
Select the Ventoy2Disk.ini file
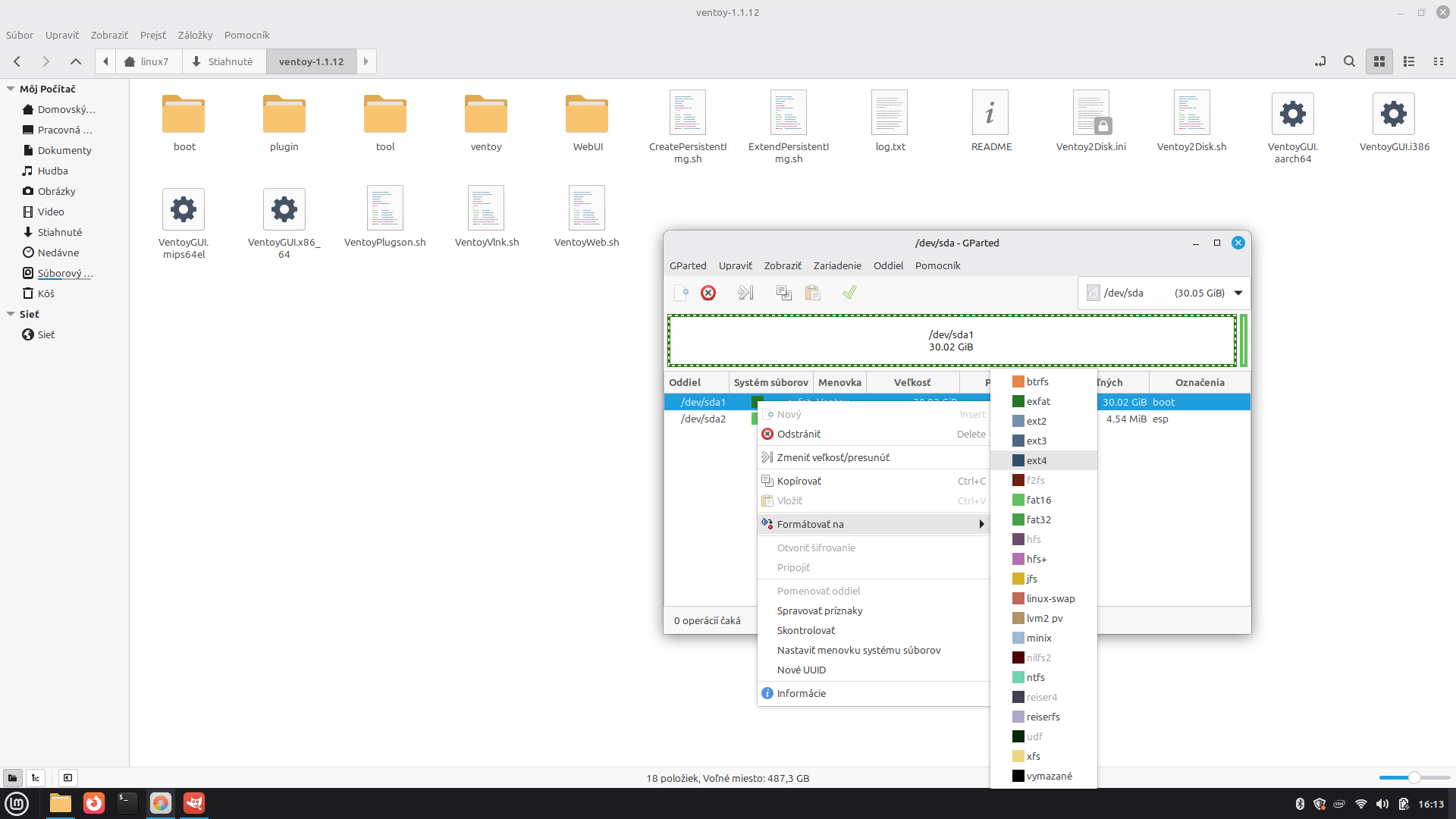point(1091,122)
